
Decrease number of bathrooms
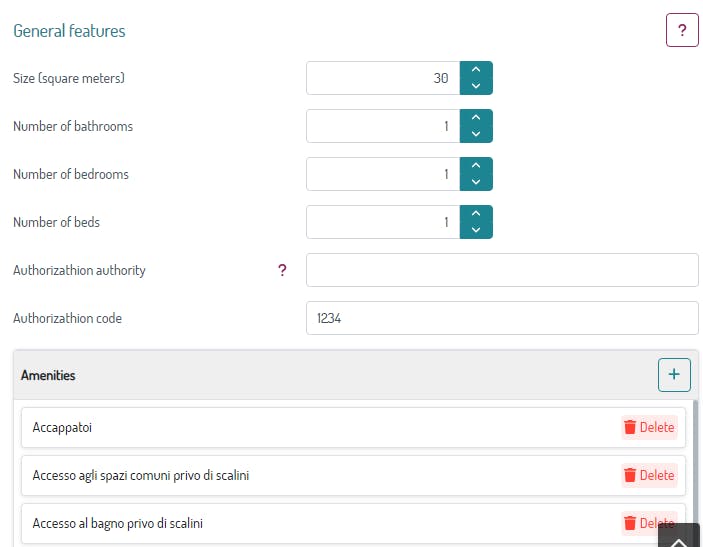pos(476,134)
